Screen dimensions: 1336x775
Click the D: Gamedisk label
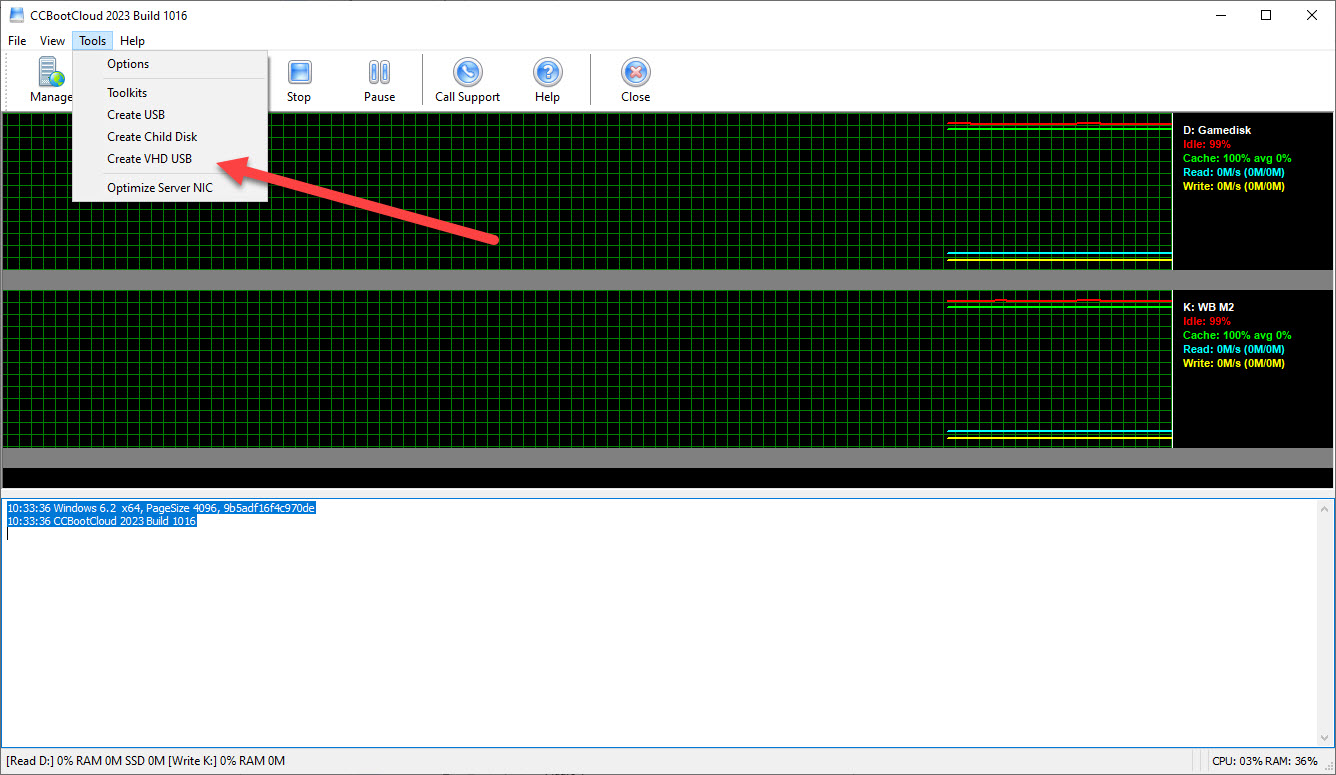[x=1217, y=130]
